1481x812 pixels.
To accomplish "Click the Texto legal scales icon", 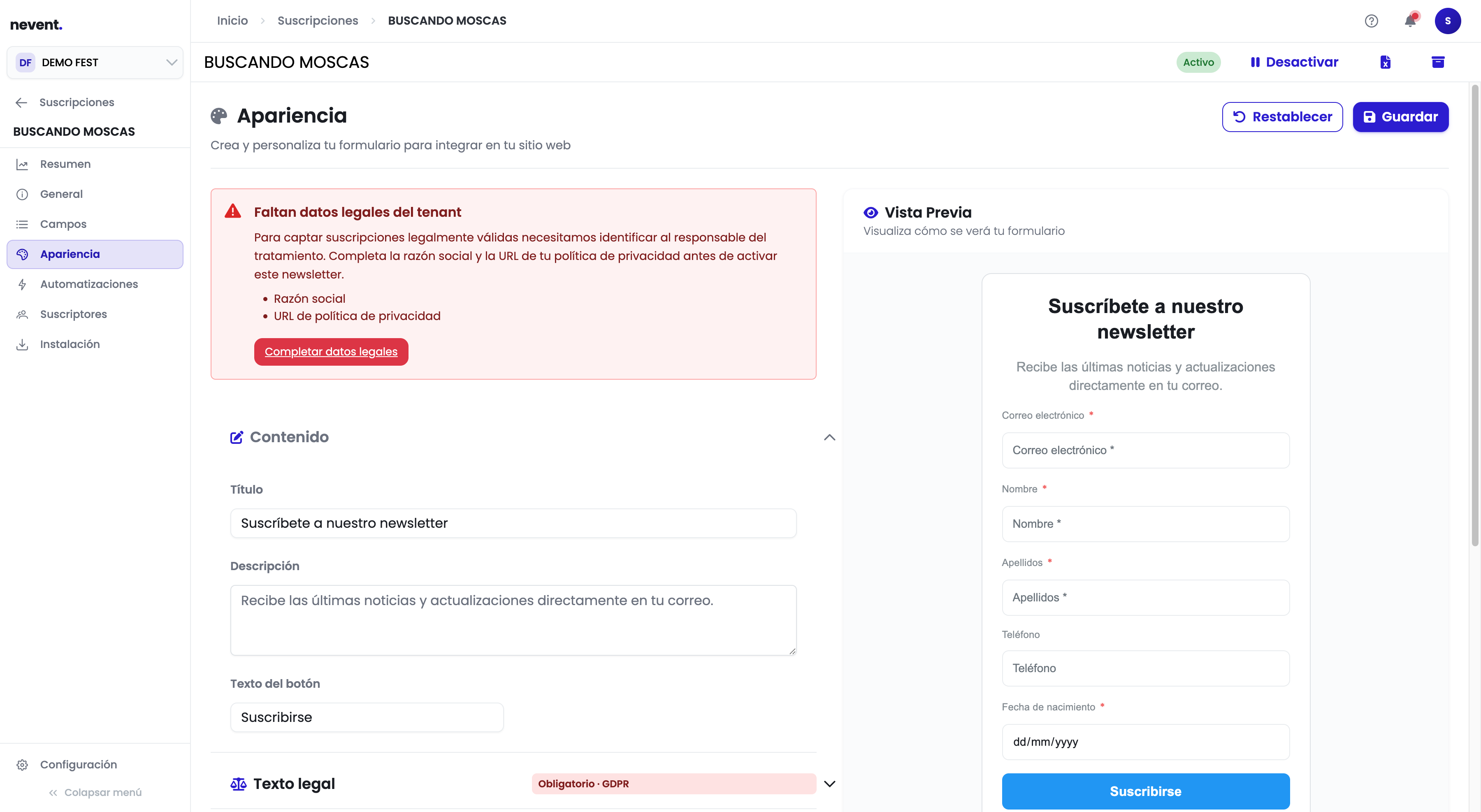I will tap(238, 784).
